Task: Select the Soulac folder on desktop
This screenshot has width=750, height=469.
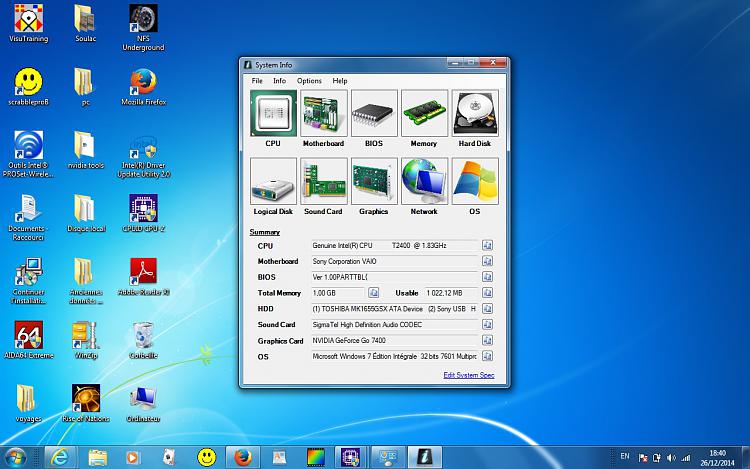Action: 86,23
